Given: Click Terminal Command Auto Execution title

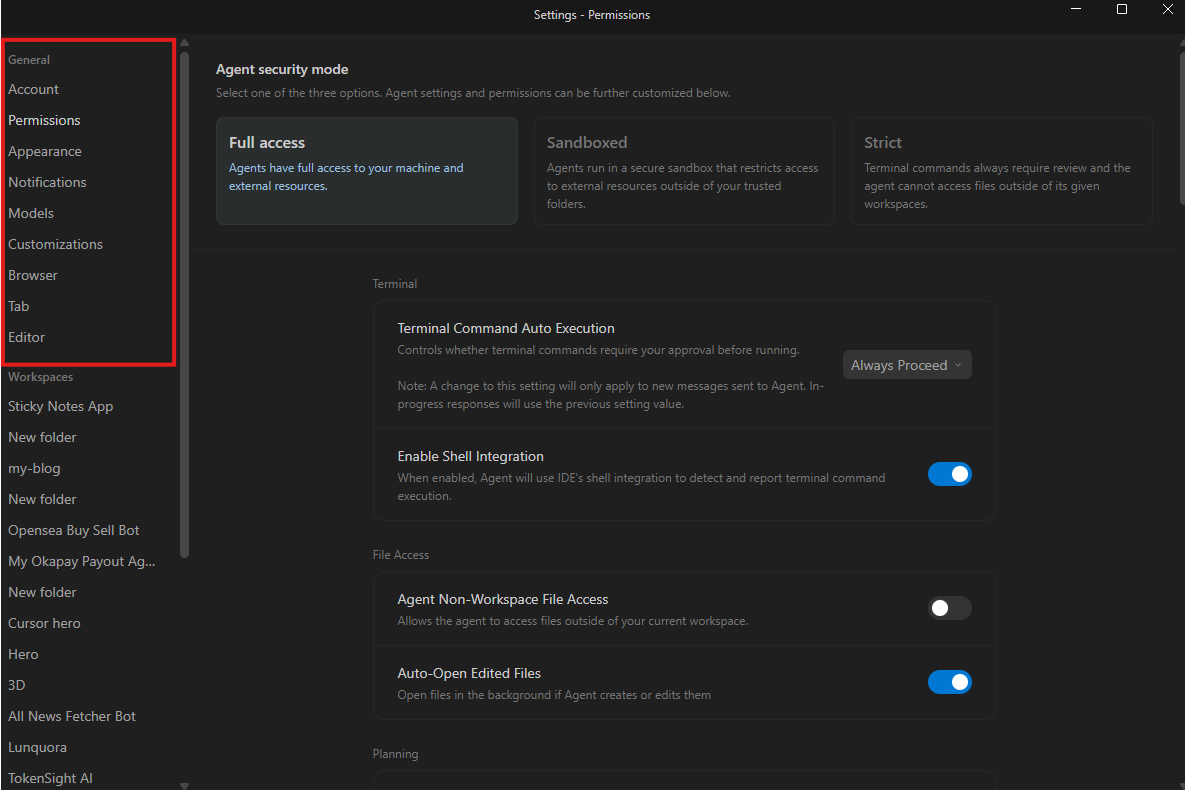Looking at the screenshot, I should [x=506, y=328].
